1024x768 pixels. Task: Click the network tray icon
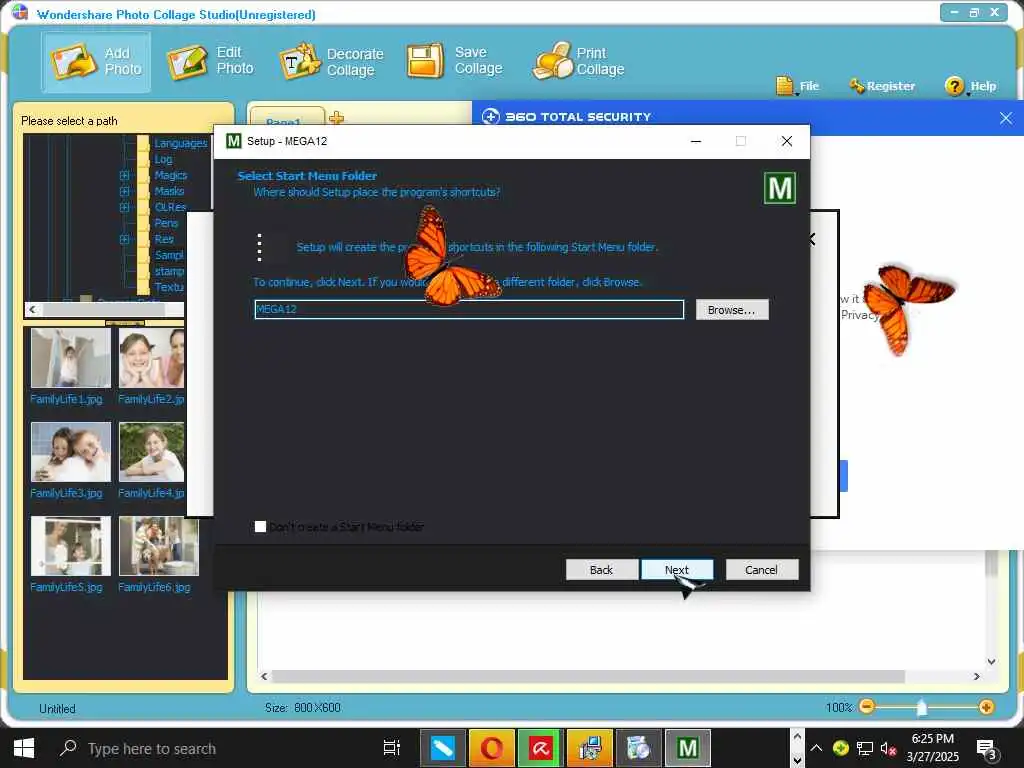pos(865,748)
